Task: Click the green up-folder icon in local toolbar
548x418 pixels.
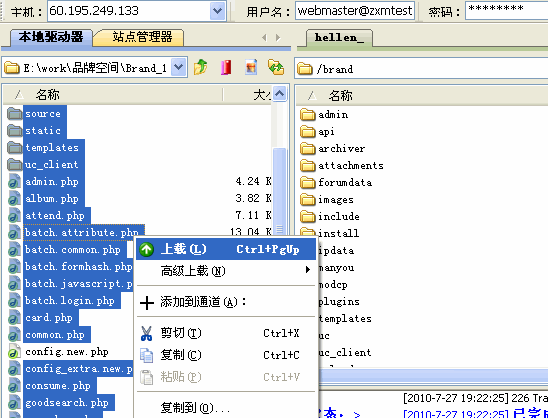Action: [x=201, y=67]
